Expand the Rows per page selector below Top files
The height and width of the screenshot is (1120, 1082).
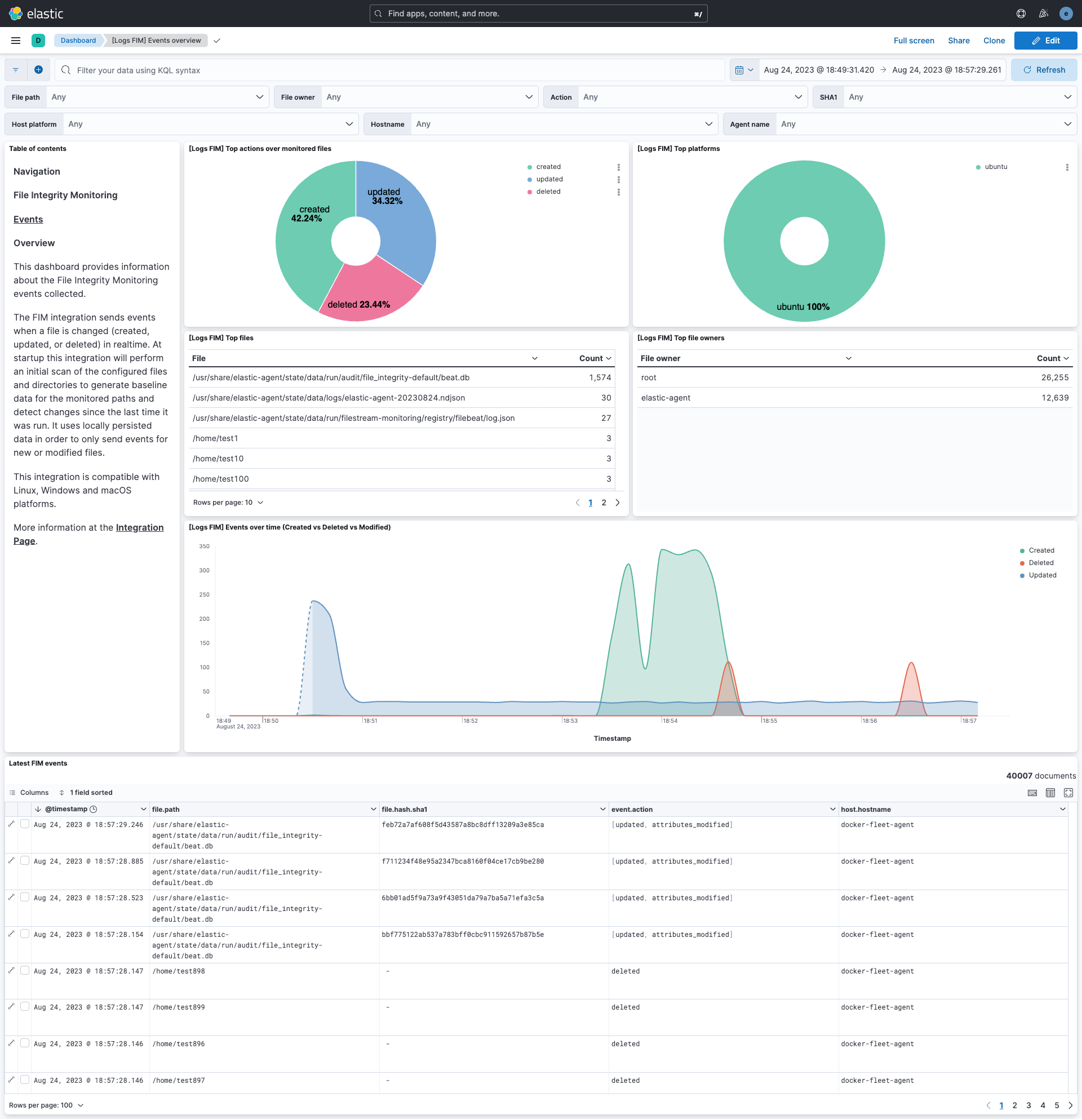(x=228, y=503)
